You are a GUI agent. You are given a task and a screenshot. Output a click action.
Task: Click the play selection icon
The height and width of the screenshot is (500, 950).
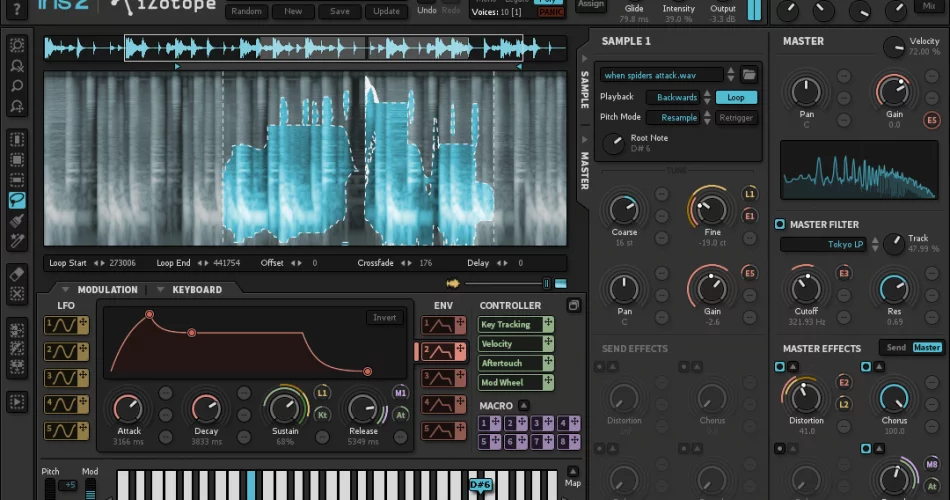[x=17, y=402]
